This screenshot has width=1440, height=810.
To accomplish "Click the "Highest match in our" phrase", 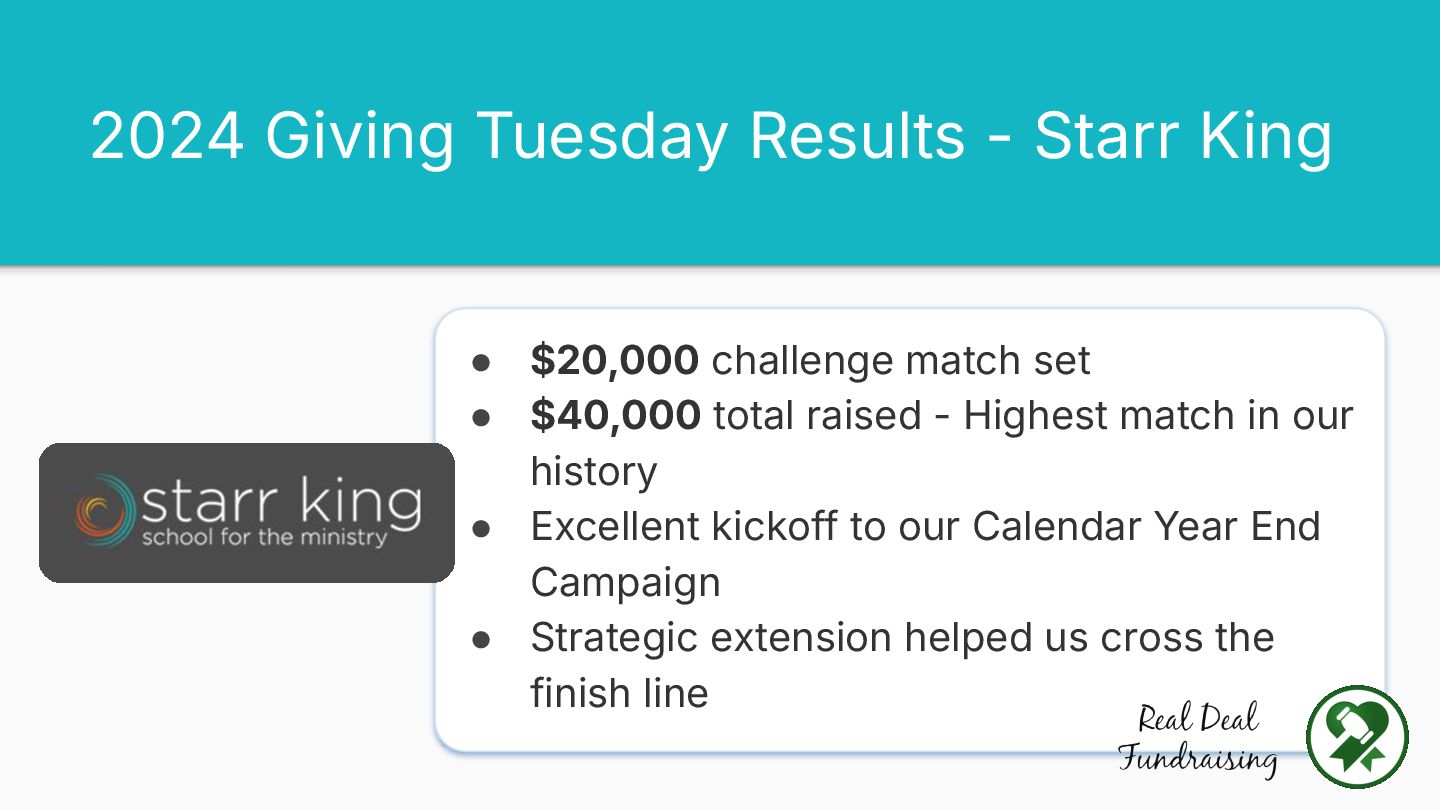I will [x=1158, y=415].
